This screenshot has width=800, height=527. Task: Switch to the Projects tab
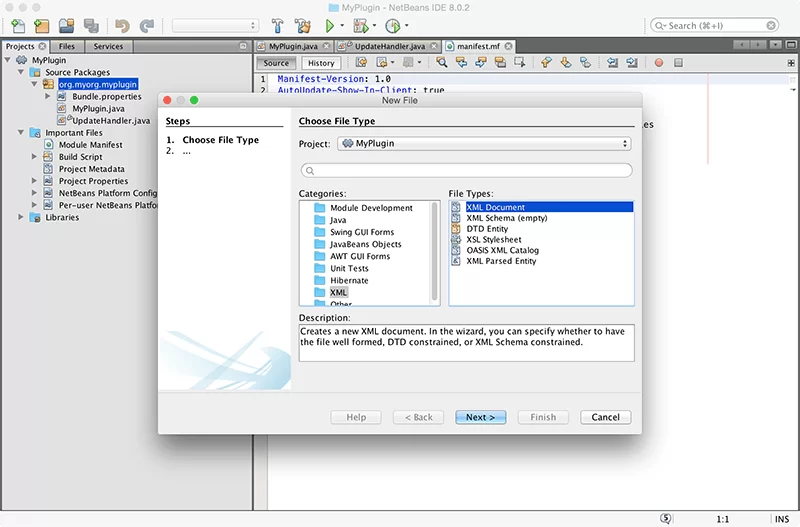[x=20, y=46]
